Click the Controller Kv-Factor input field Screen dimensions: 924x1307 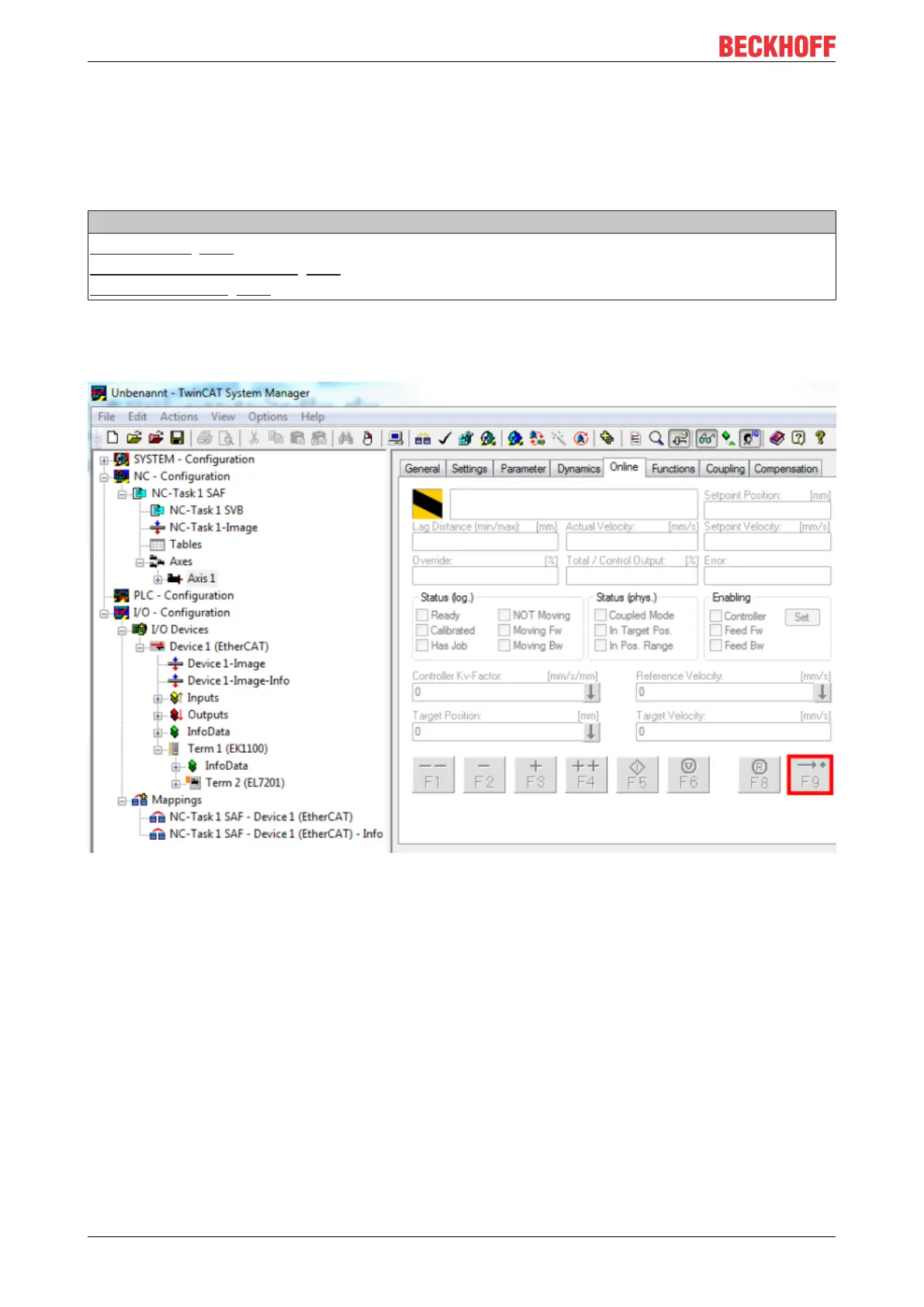pyautogui.click(x=497, y=692)
